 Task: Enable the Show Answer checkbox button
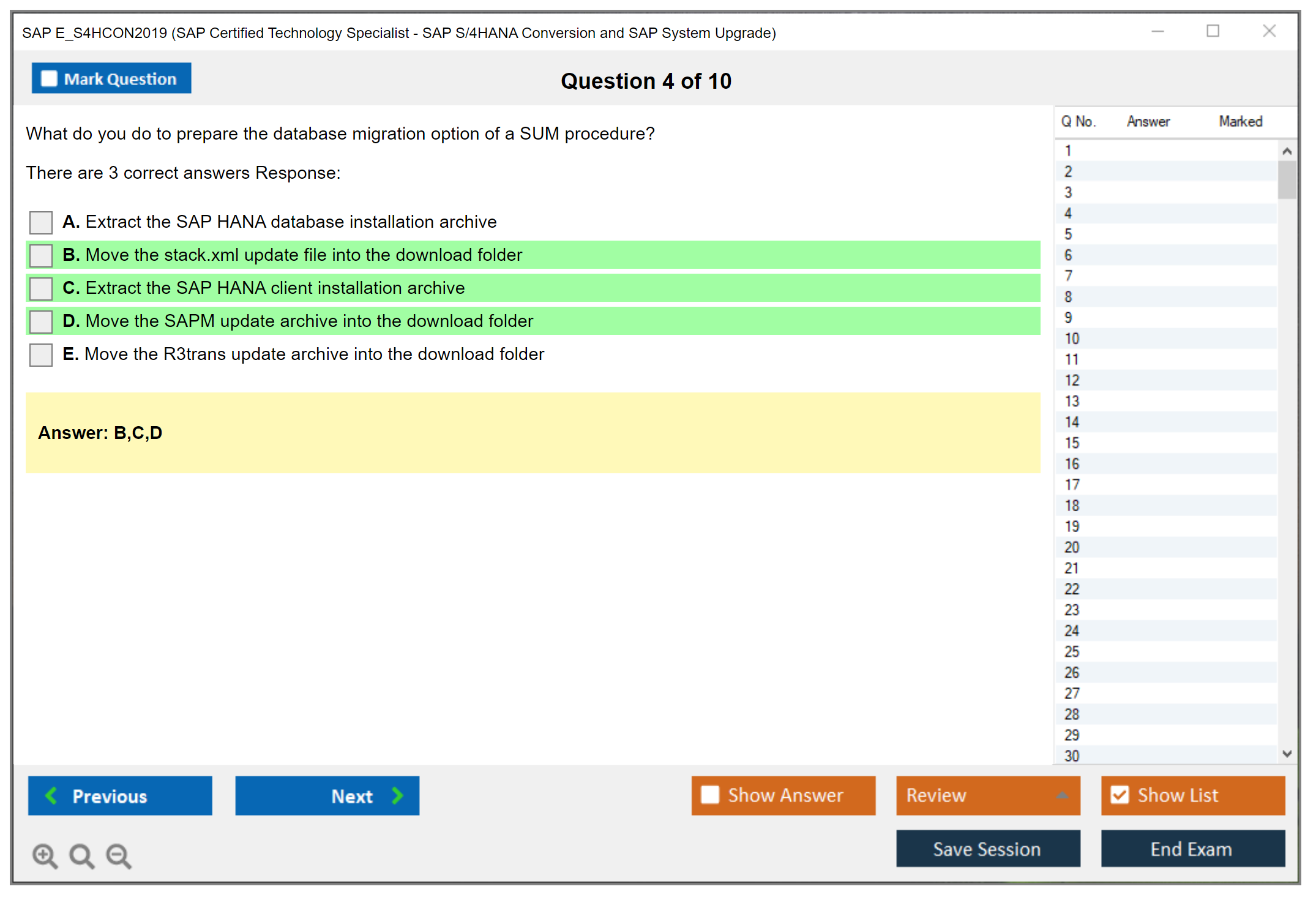[x=710, y=795]
